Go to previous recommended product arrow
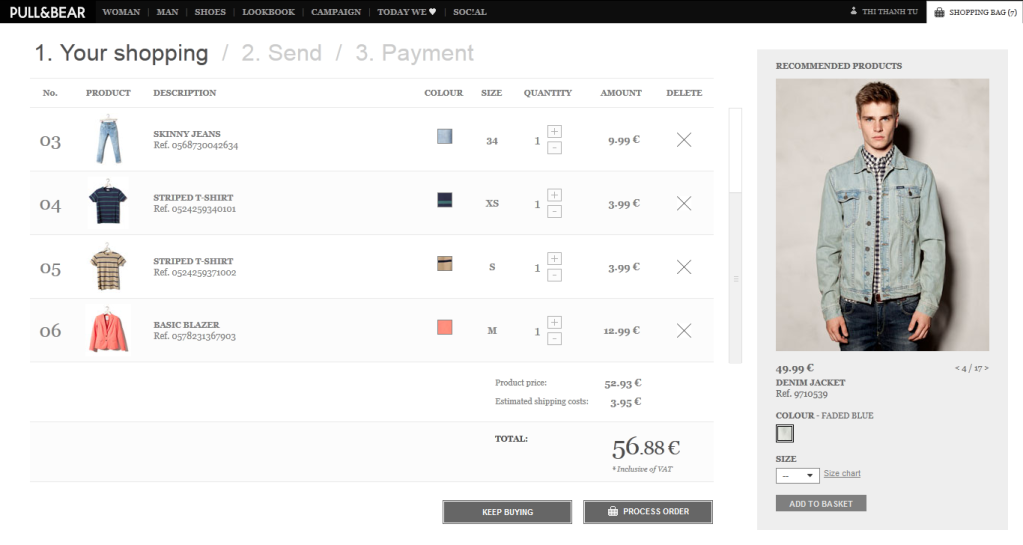 (x=957, y=369)
